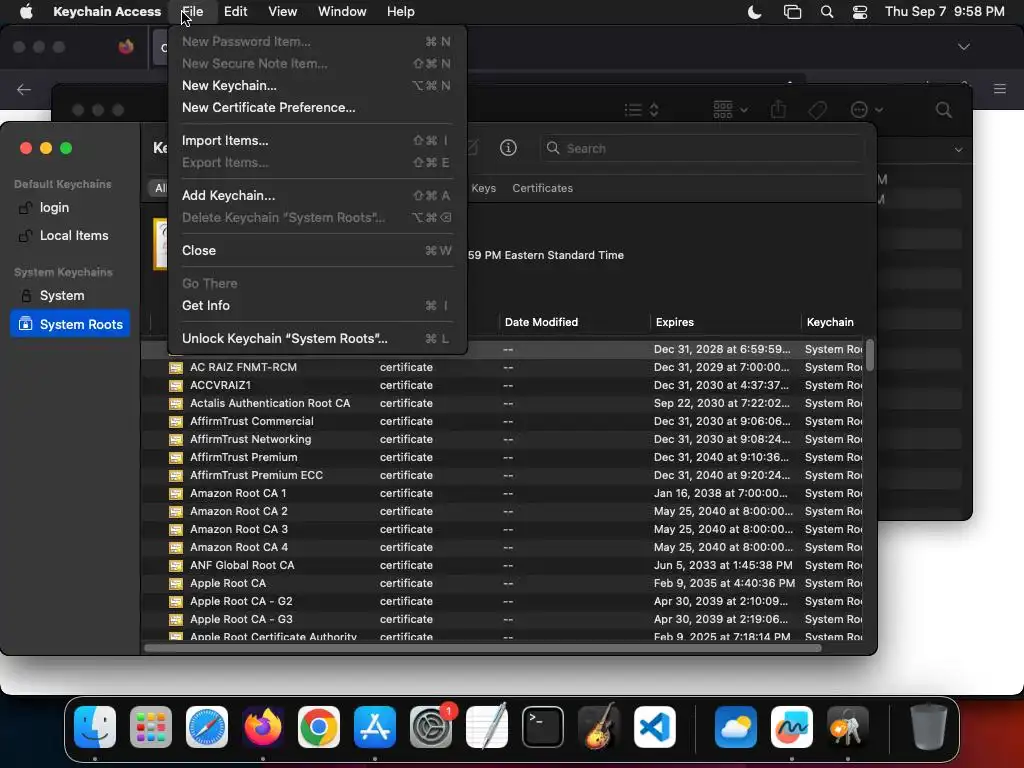Change list view option in Finder toolbar
Image resolution: width=1024 pixels, height=768 pixels.
(641, 110)
